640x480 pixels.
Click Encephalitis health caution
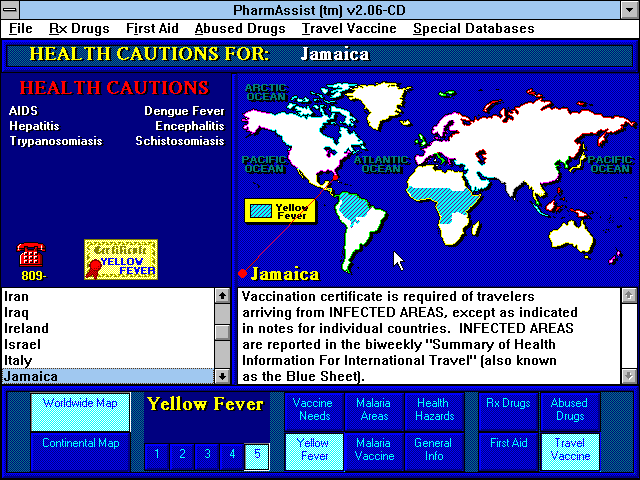pos(190,126)
